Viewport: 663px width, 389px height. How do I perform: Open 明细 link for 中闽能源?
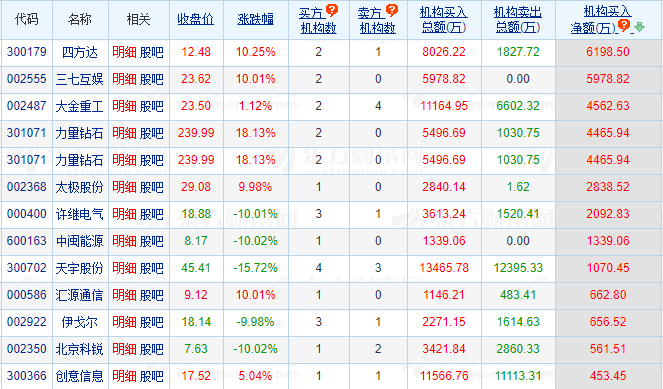(124, 241)
